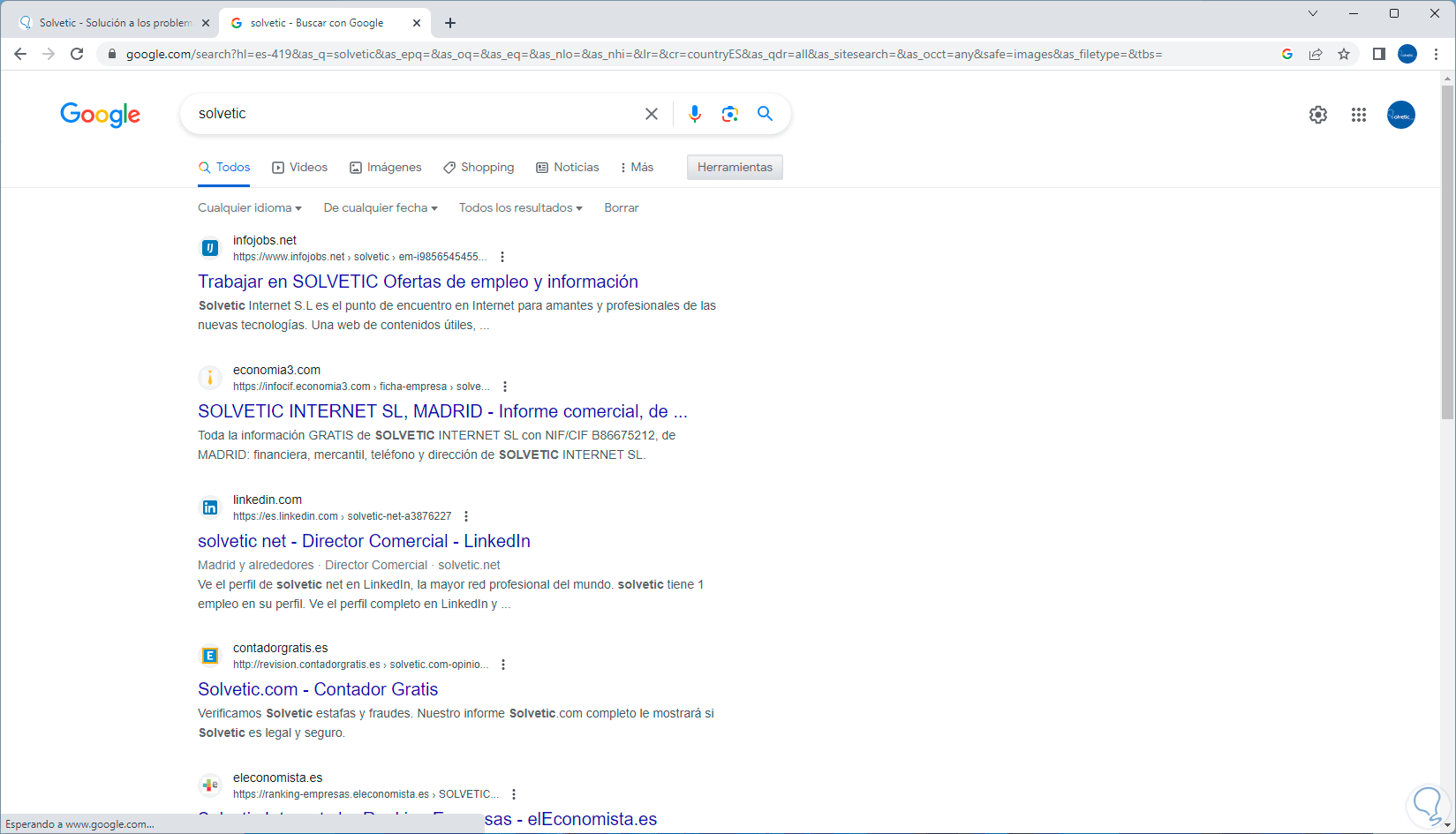Viewport: 1456px width, 834px height.
Task: Close the Solvetic - Solución tab
Action: [x=206, y=23]
